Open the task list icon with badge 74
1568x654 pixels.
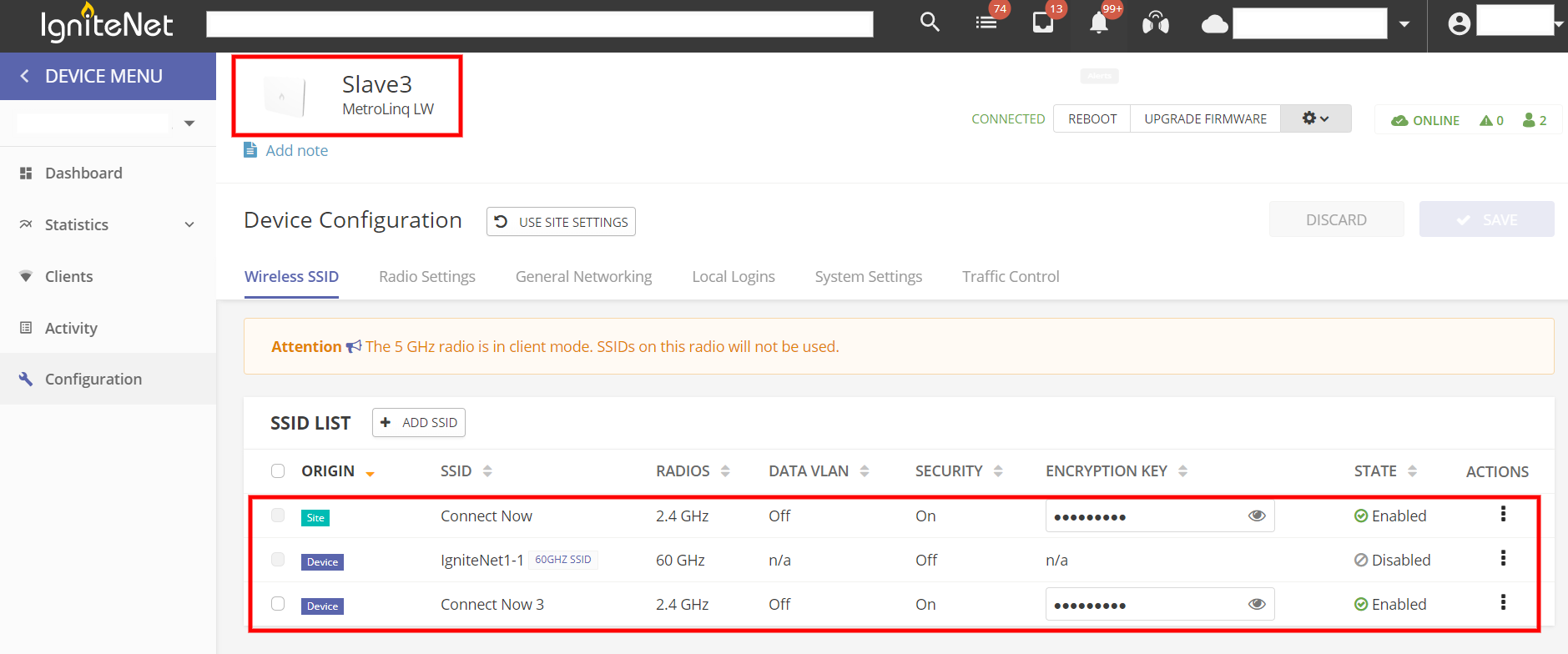coord(986,23)
